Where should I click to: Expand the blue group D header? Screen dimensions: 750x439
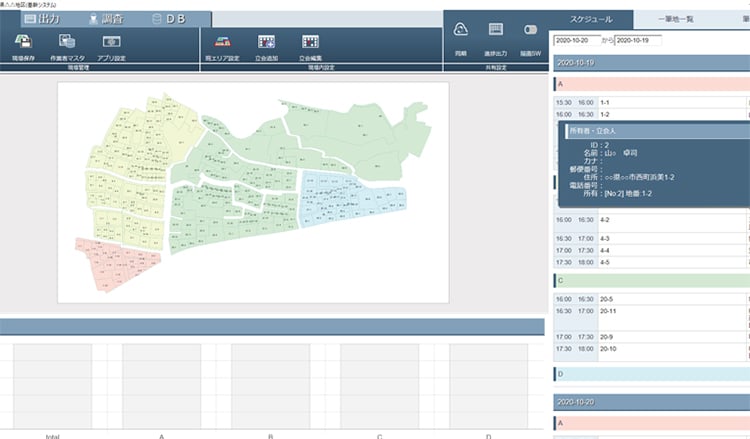point(650,373)
